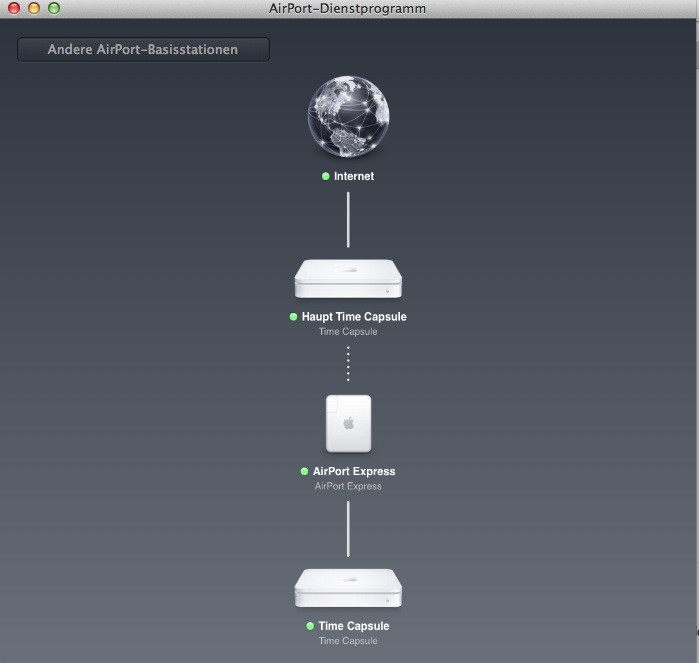The height and width of the screenshot is (663, 699).
Task: Minimize window with the yellow button
Action: 34,8
